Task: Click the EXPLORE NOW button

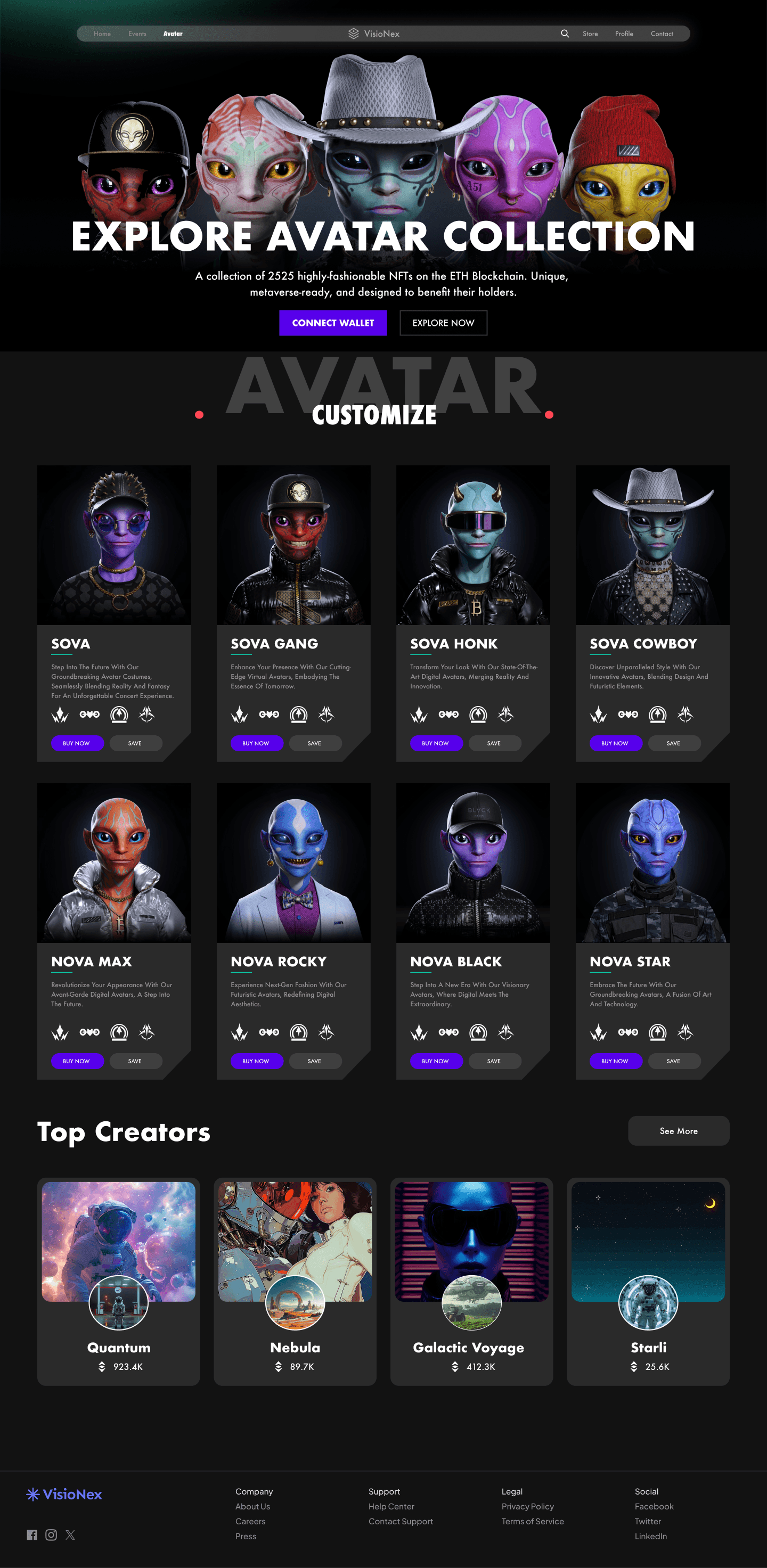Action: (x=443, y=323)
